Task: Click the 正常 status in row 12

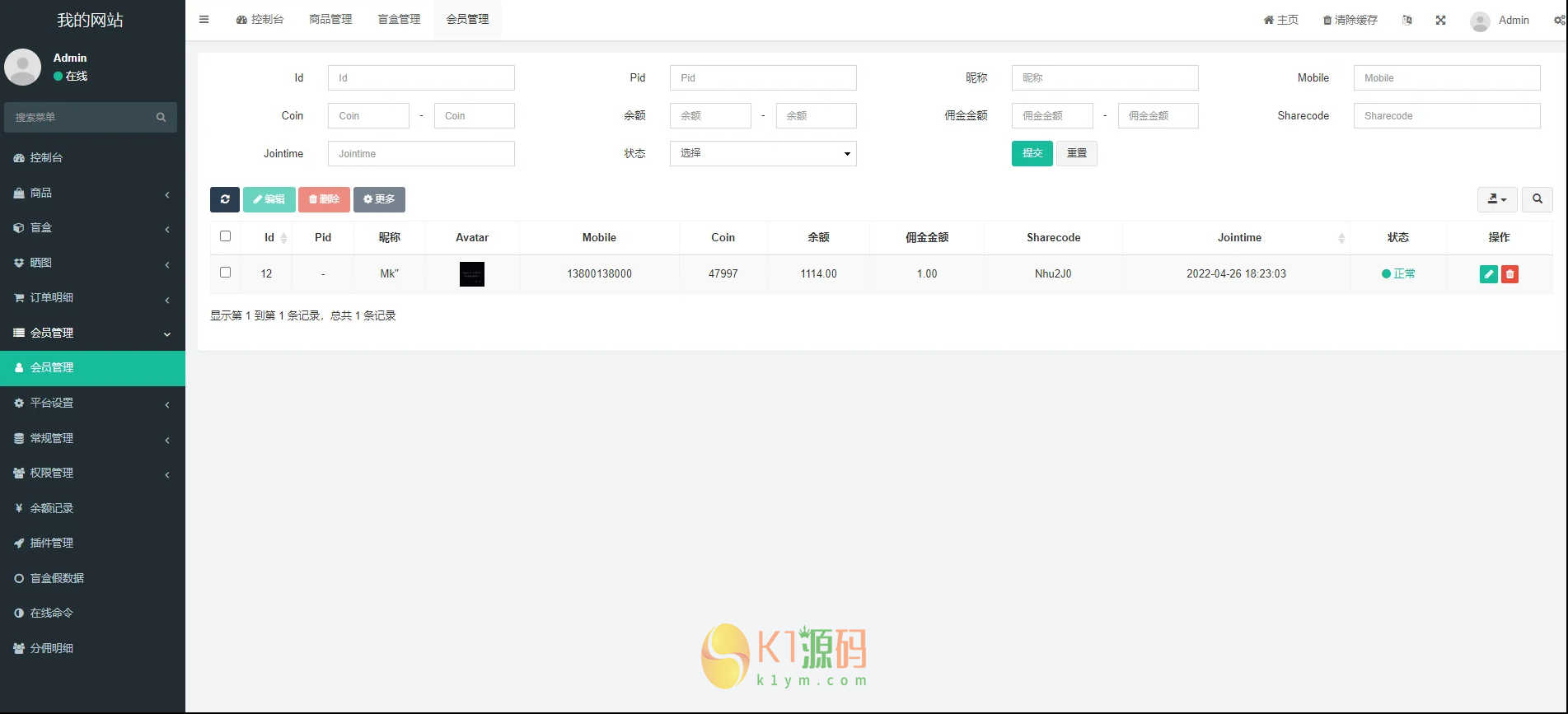Action: point(1398,274)
